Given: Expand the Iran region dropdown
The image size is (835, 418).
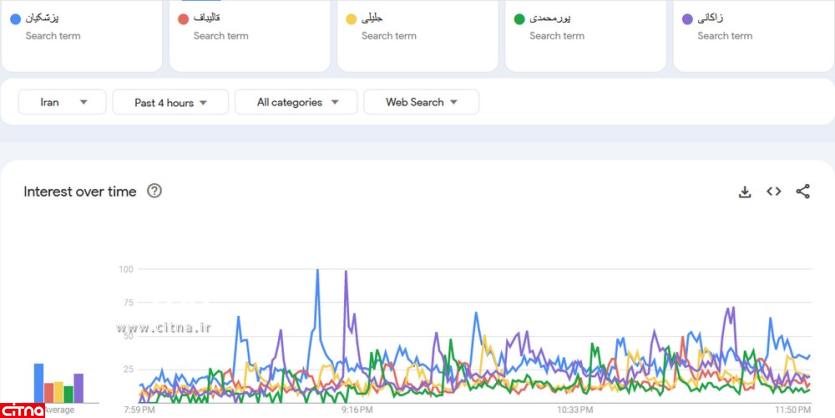Looking at the screenshot, I should pyautogui.click(x=62, y=102).
